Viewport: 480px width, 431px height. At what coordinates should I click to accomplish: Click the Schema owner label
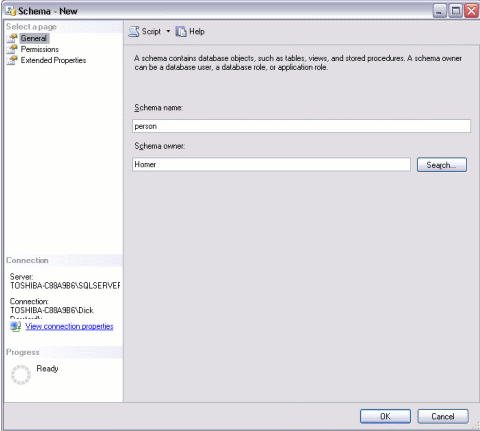click(160, 146)
